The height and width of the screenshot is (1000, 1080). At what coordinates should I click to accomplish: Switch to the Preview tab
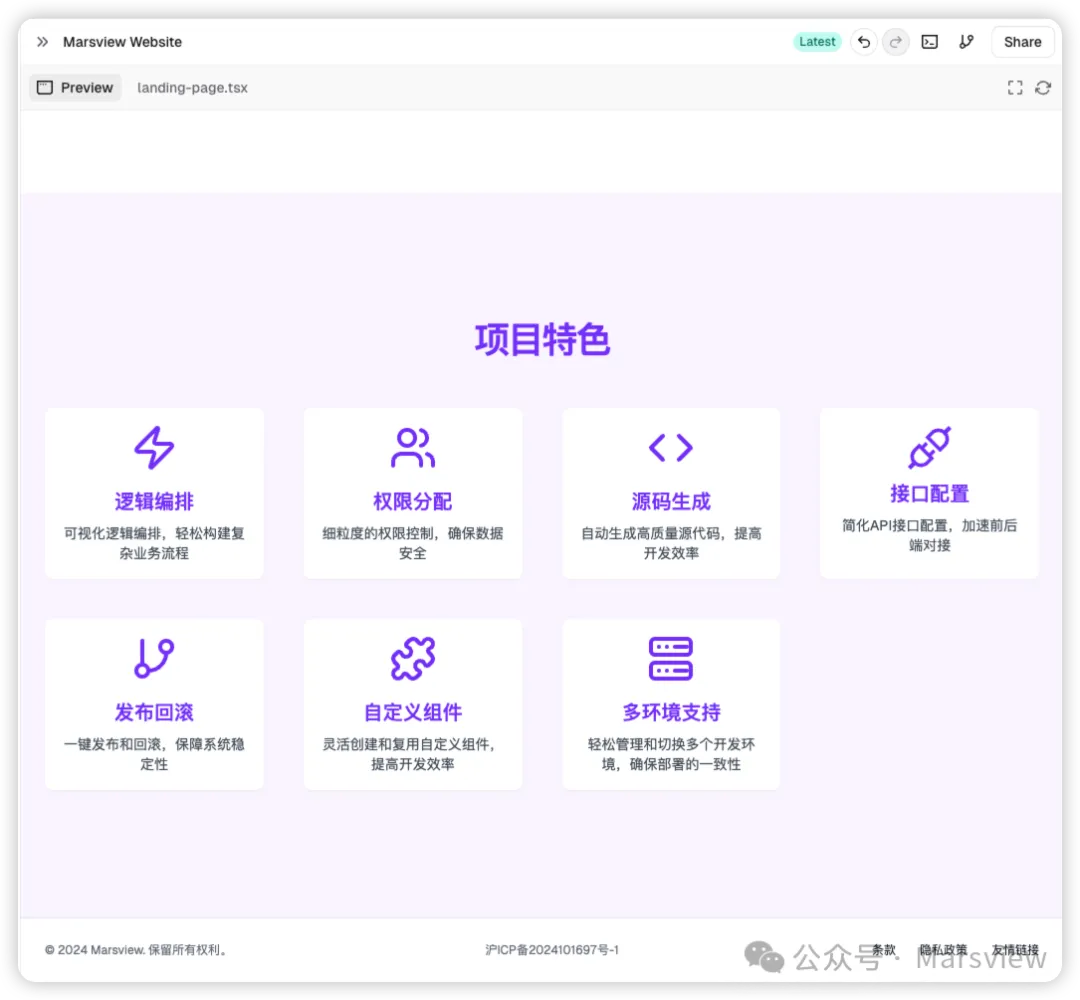75,87
